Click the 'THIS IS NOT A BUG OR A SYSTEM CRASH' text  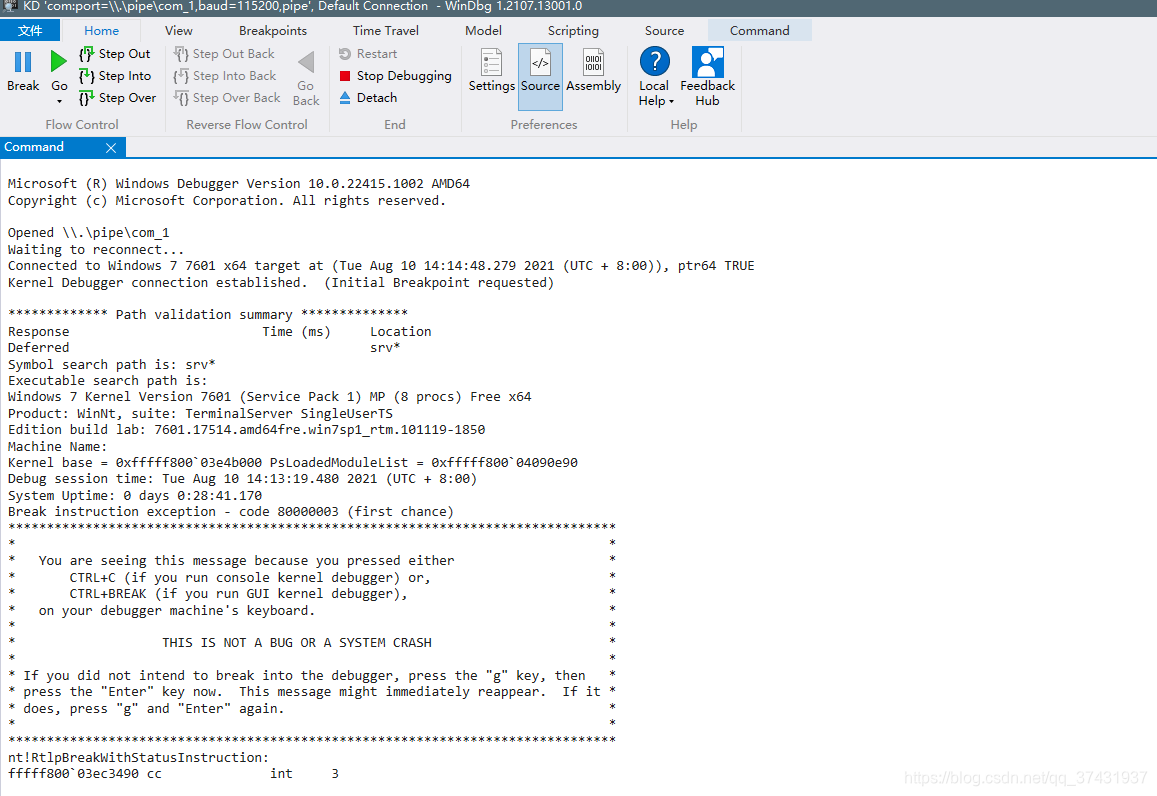[x=297, y=643]
